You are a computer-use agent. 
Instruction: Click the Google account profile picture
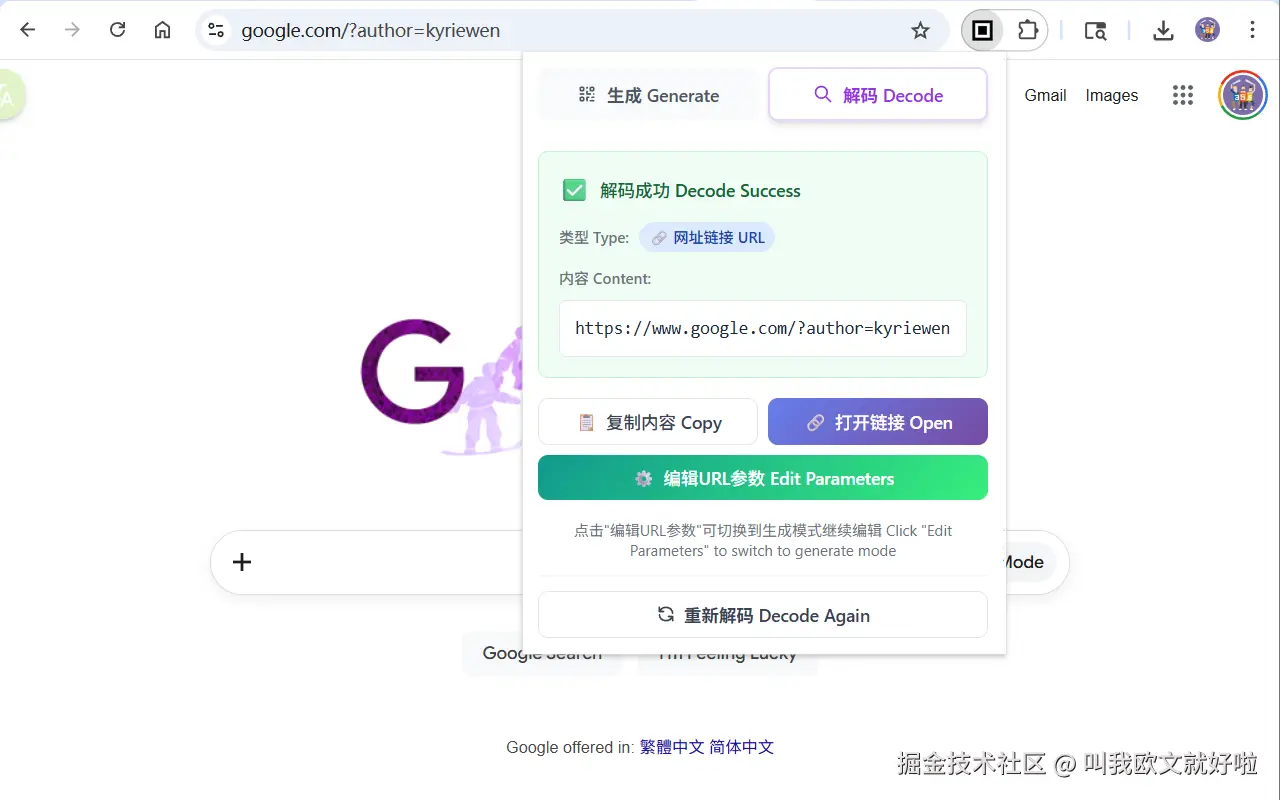tap(1242, 95)
